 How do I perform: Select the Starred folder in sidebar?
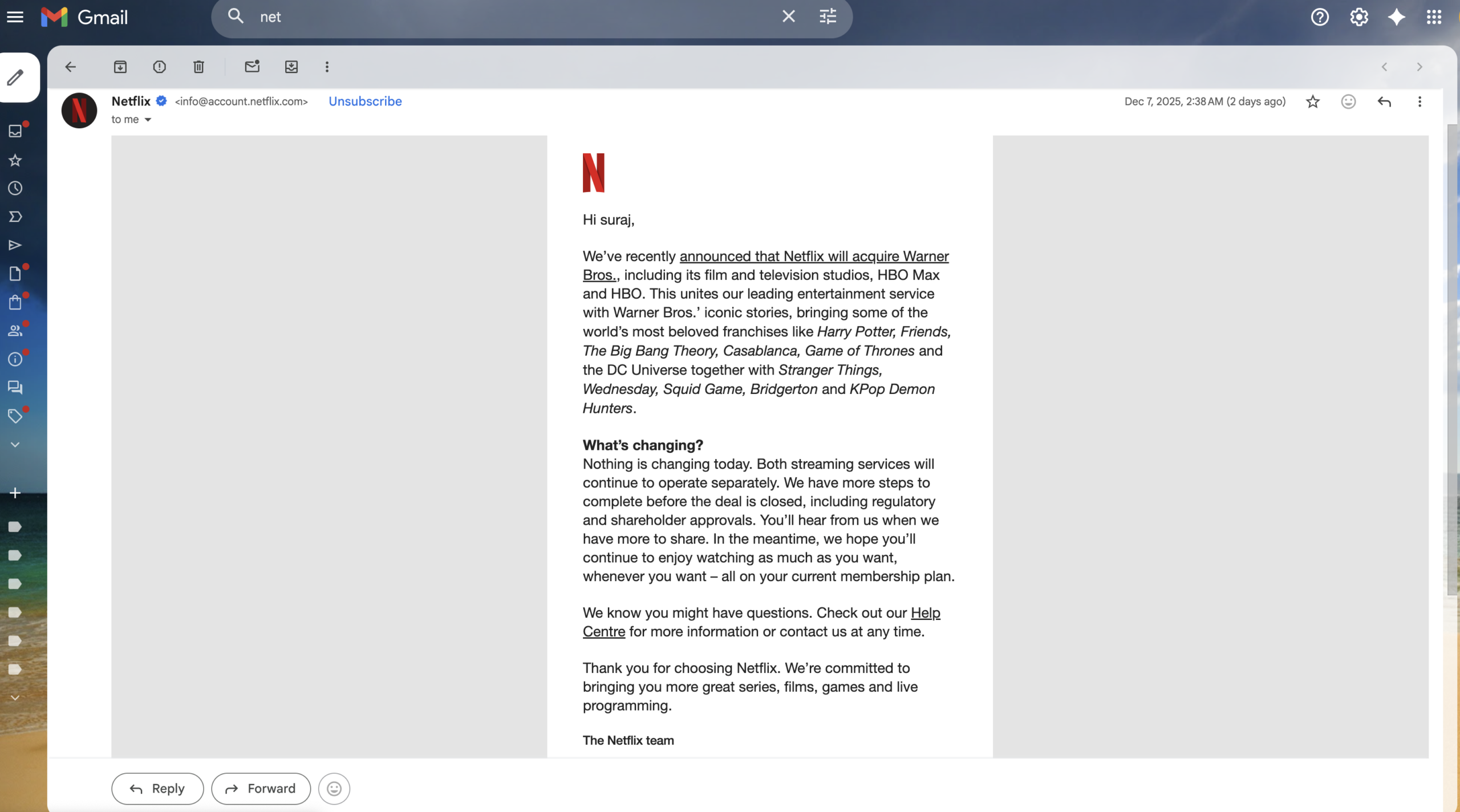(x=15, y=160)
